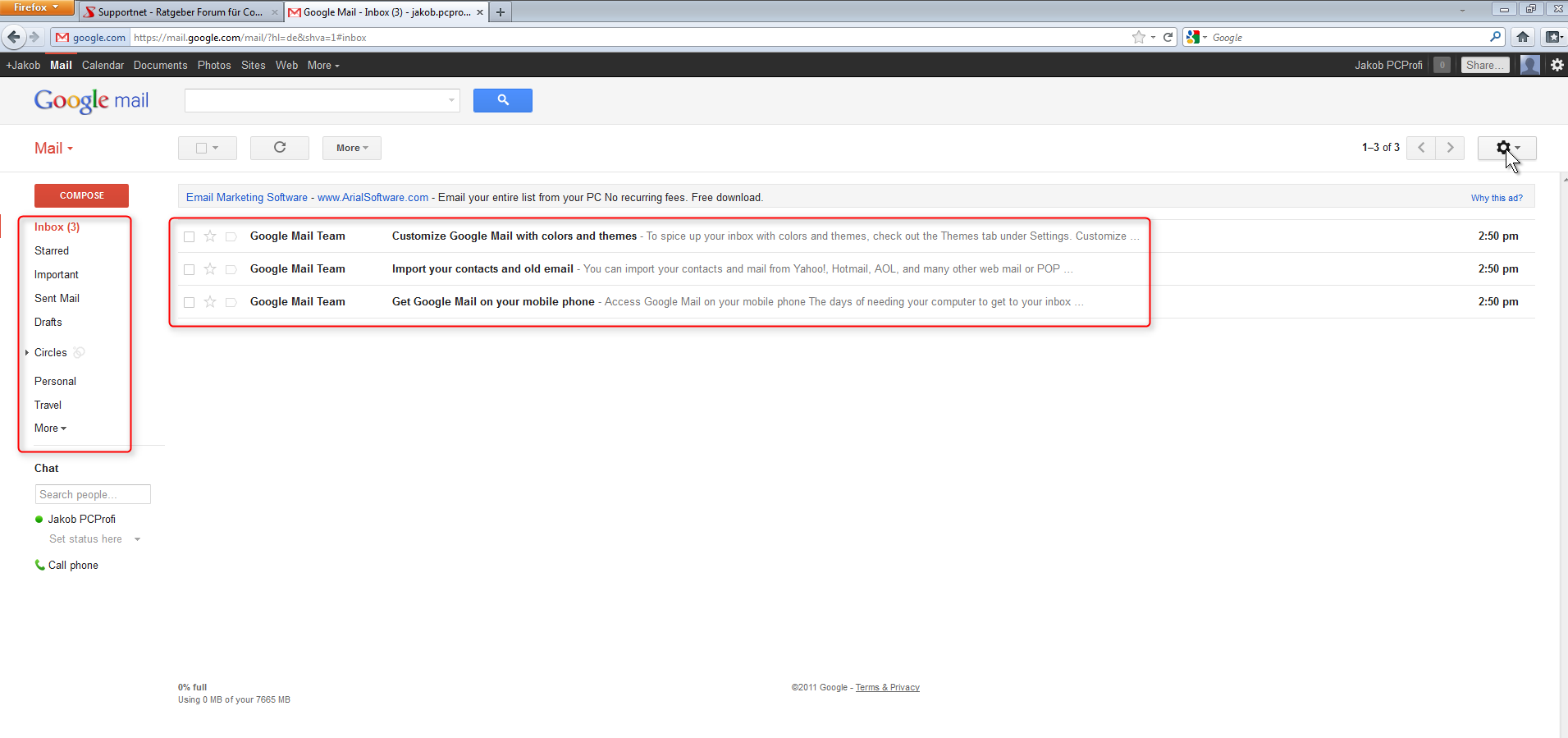This screenshot has width=1568, height=738.
Task: Bookmark this page with the star icon
Action: click(x=1138, y=37)
